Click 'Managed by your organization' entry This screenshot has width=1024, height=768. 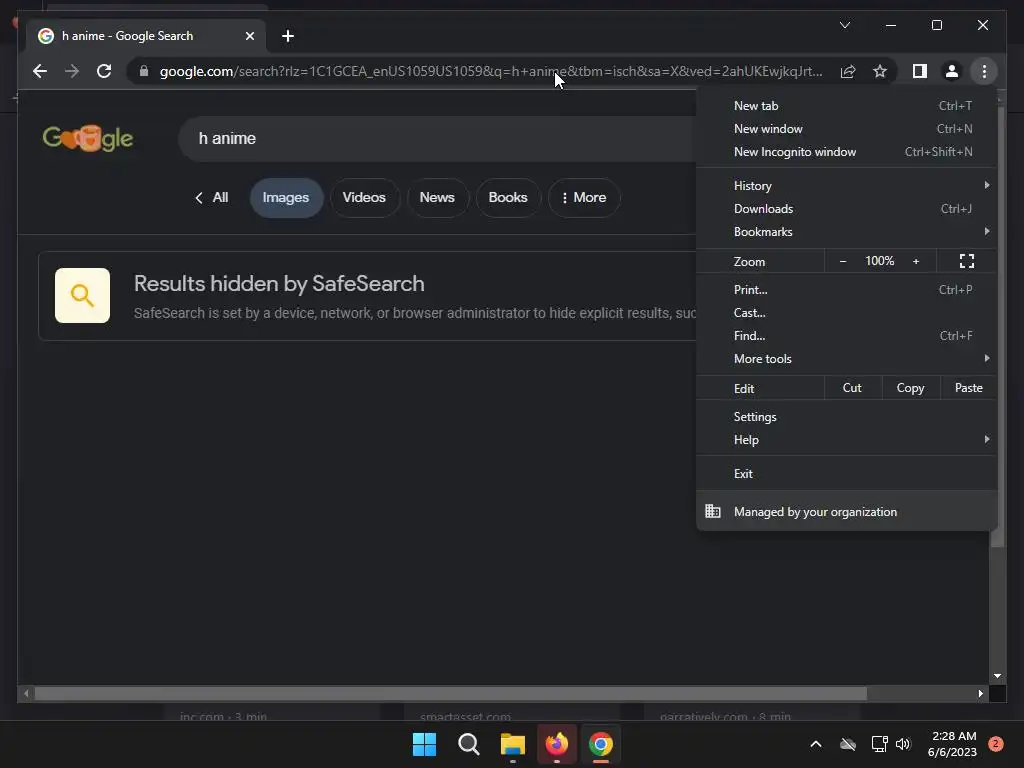click(846, 512)
